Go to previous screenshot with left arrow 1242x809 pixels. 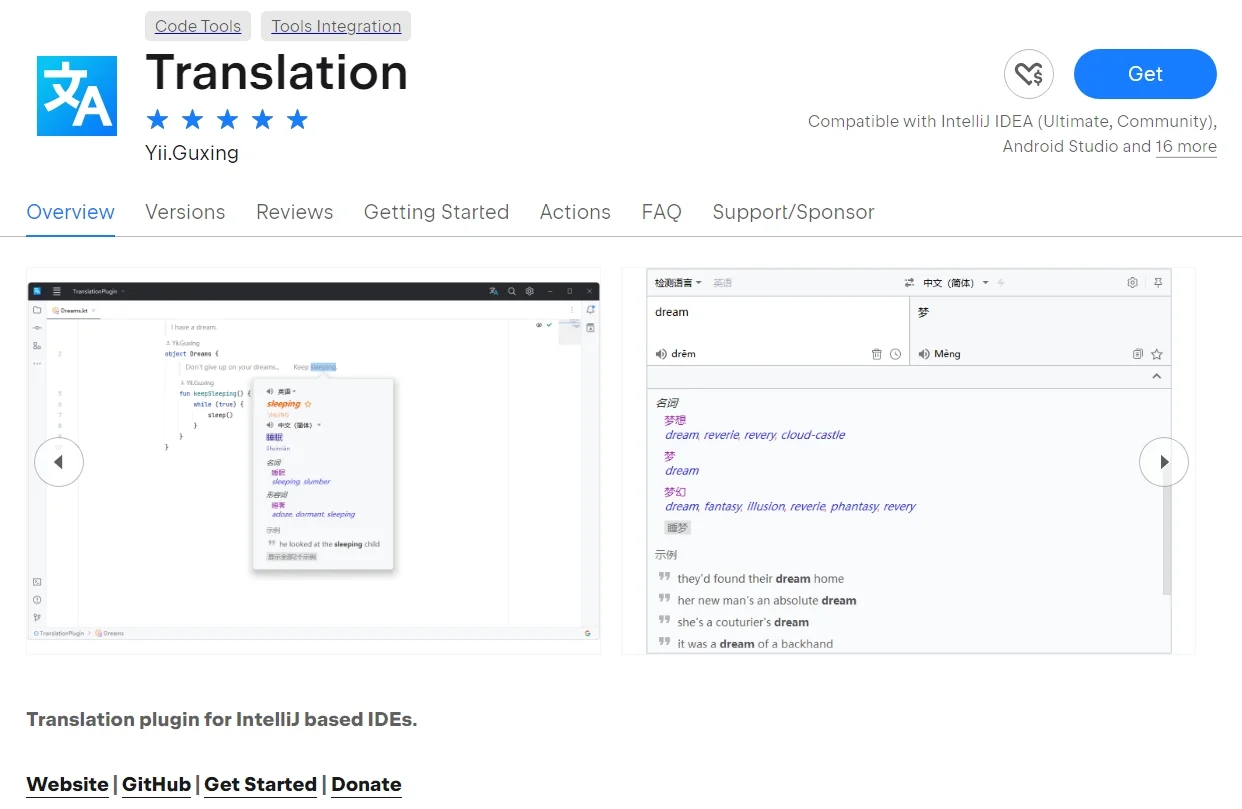click(x=59, y=462)
